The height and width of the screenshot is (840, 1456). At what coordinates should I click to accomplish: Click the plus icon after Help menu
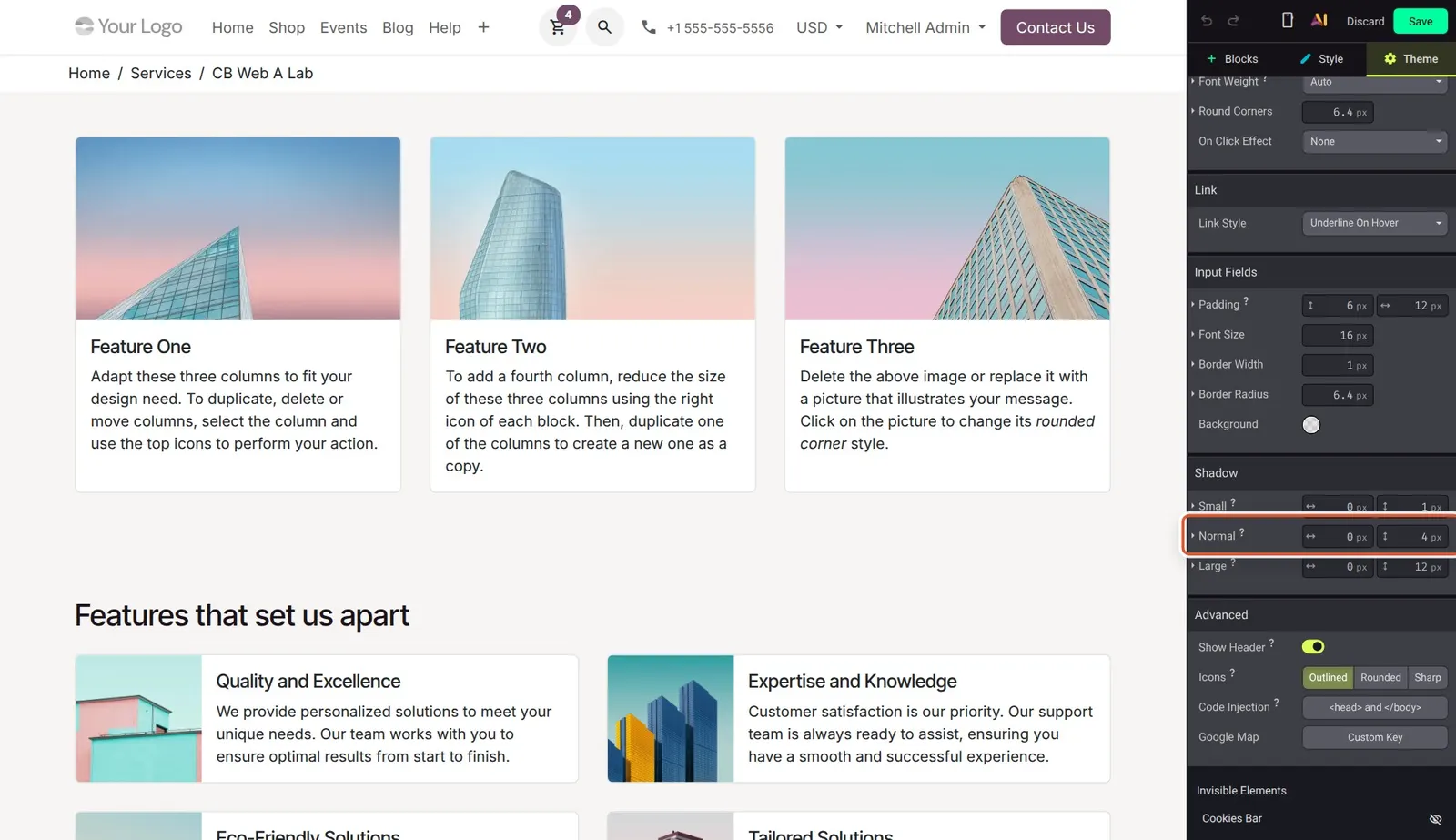point(483,27)
